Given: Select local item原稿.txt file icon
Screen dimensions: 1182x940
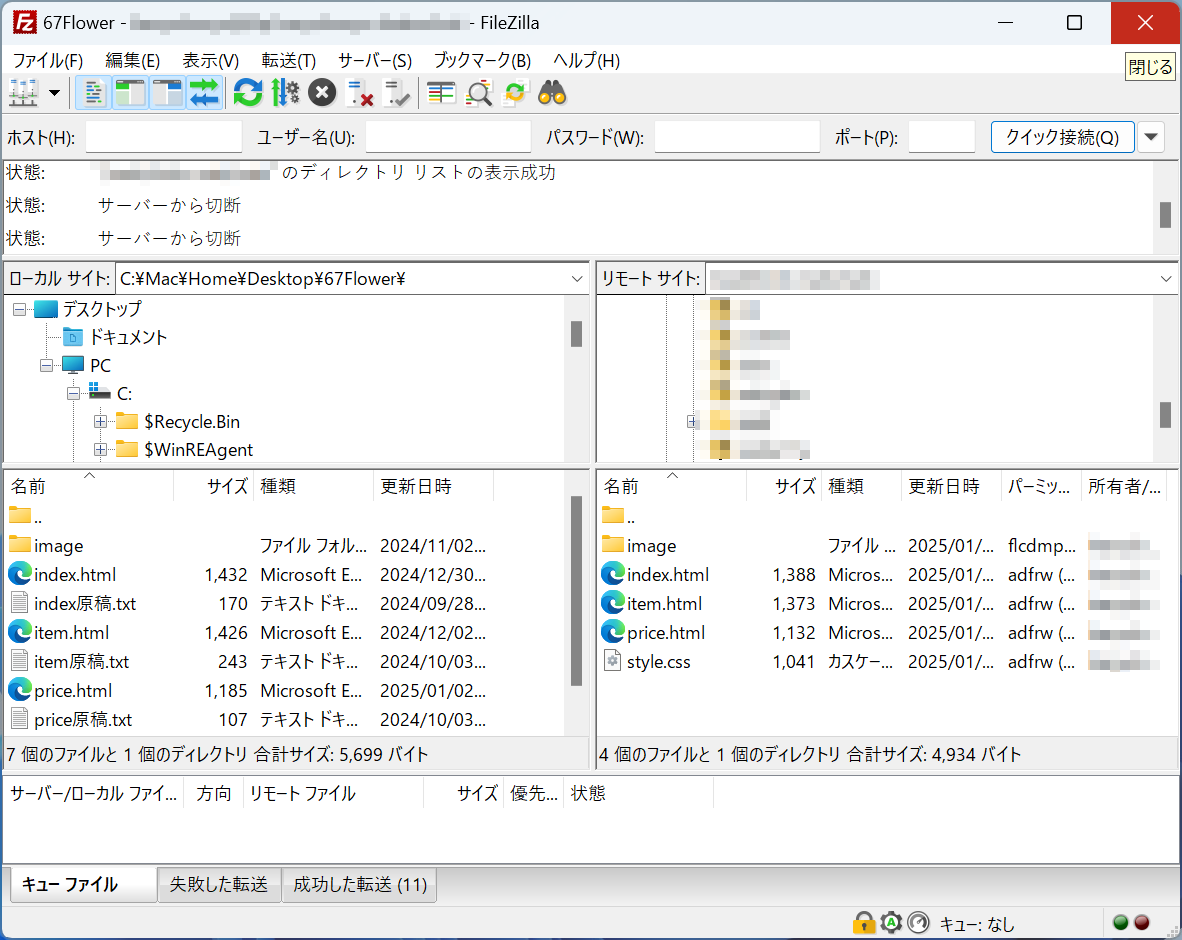Looking at the screenshot, I should tap(20, 661).
